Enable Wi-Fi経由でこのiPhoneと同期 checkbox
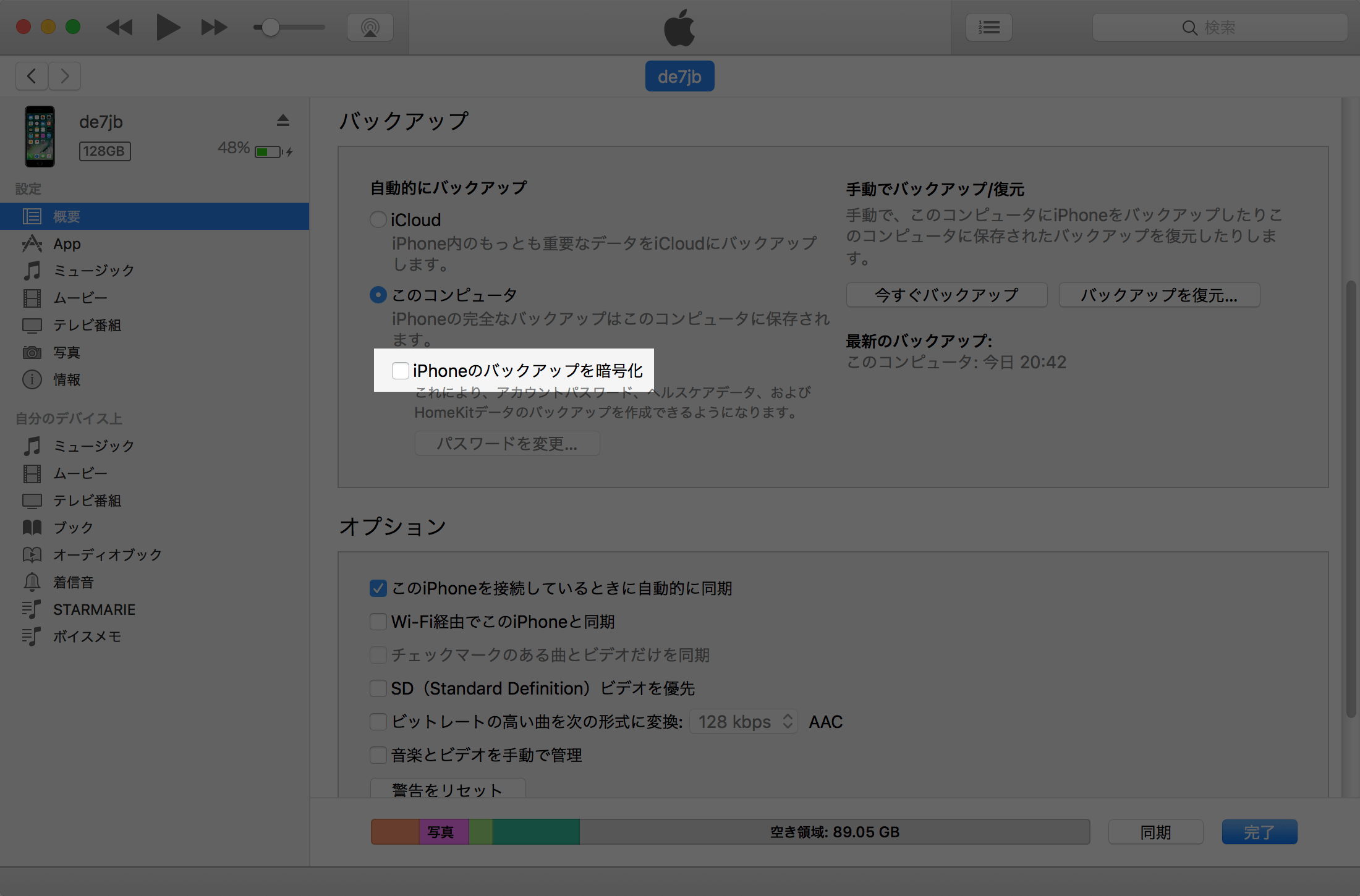Viewport: 1360px width, 896px height. coord(378,622)
